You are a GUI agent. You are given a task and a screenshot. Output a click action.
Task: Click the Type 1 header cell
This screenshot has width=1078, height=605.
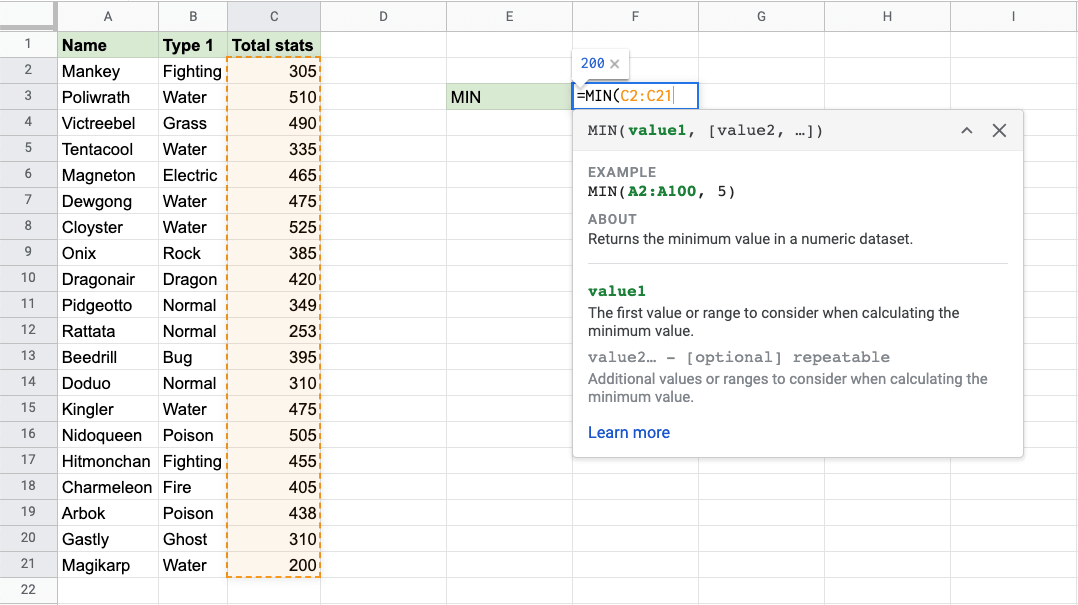(192, 45)
